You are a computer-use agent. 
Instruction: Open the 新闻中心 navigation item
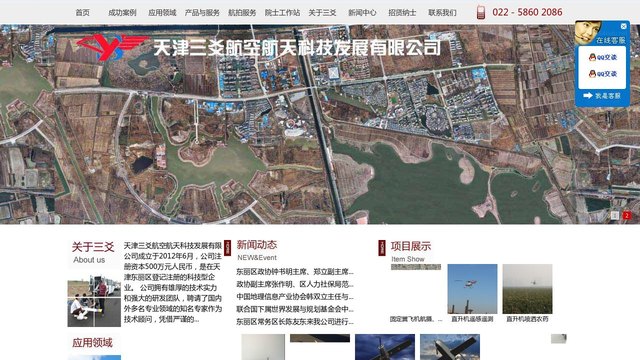coord(362,13)
